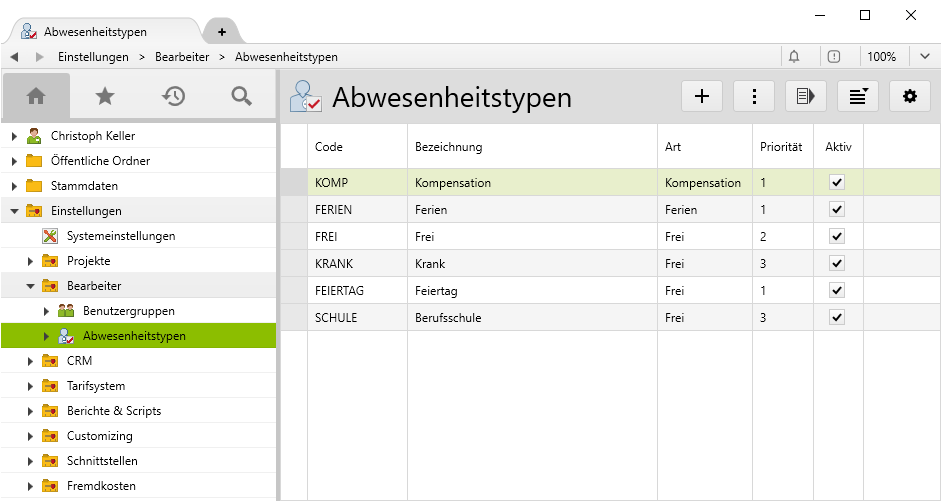Toggle Aktiv checkbox for Krank row
The width and height of the screenshot is (942, 502).
[x=837, y=264]
